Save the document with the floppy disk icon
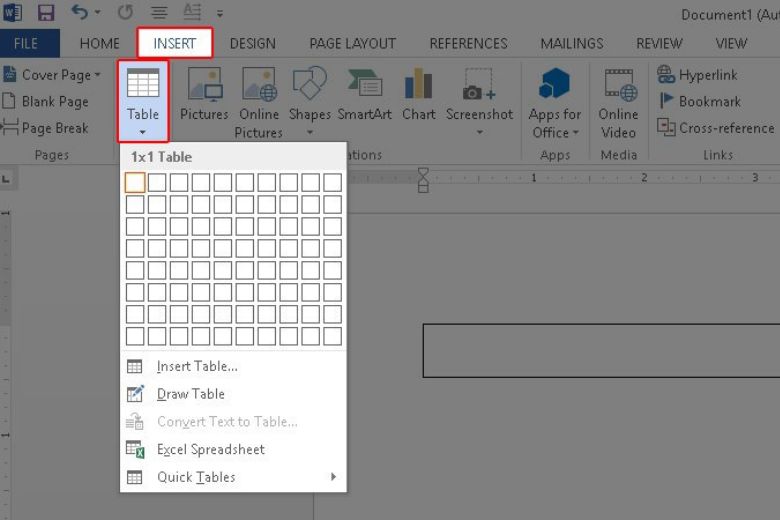The image size is (780, 520). tap(46, 12)
